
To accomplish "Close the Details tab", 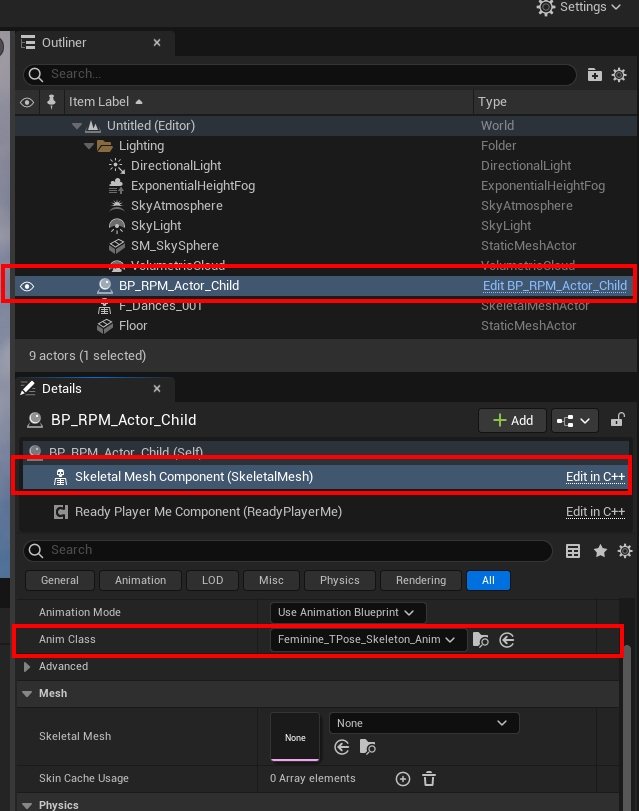I will (157, 388).
